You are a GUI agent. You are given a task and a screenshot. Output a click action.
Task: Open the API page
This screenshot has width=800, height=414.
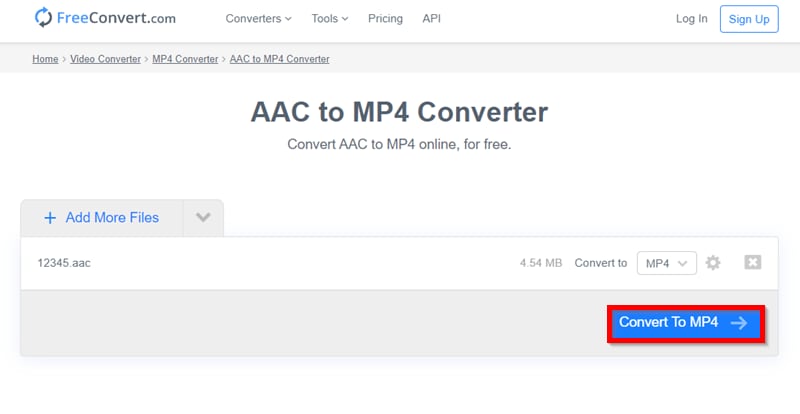click(432, 19)
